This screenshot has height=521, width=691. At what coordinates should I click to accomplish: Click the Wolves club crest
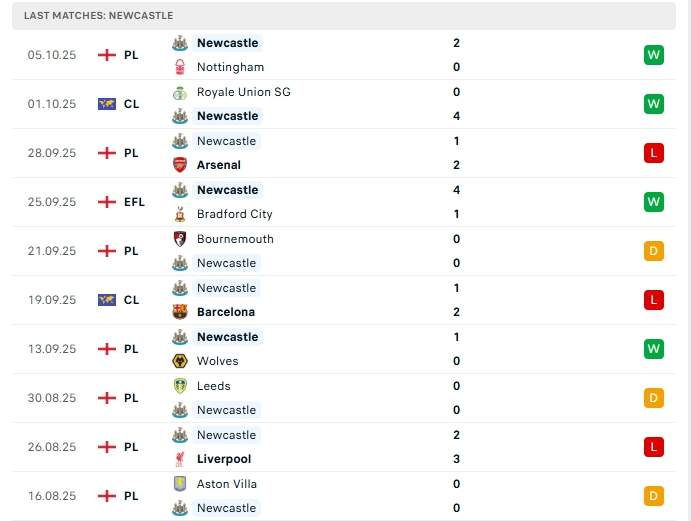[180, 361]
